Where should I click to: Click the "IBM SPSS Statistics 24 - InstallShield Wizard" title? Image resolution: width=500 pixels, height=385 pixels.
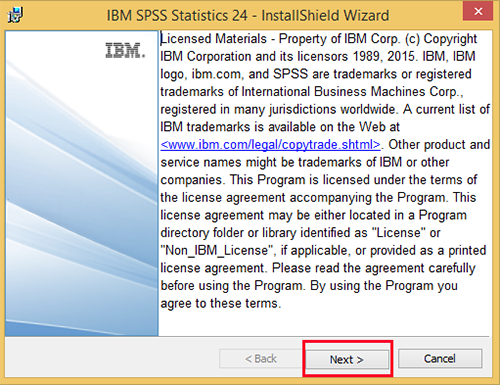pos(248,16)
